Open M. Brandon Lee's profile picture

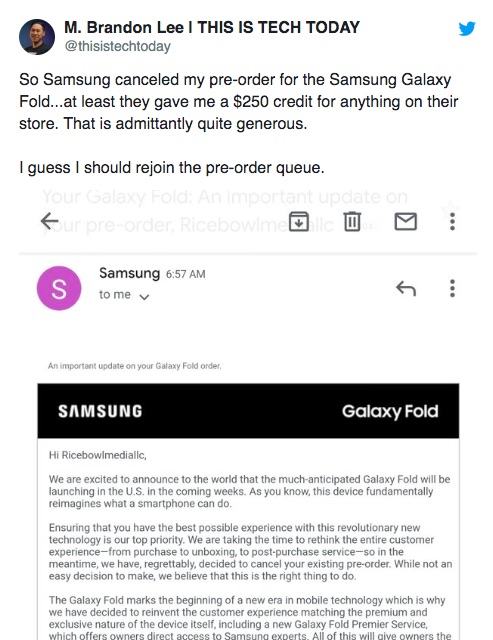pos(37,37)
